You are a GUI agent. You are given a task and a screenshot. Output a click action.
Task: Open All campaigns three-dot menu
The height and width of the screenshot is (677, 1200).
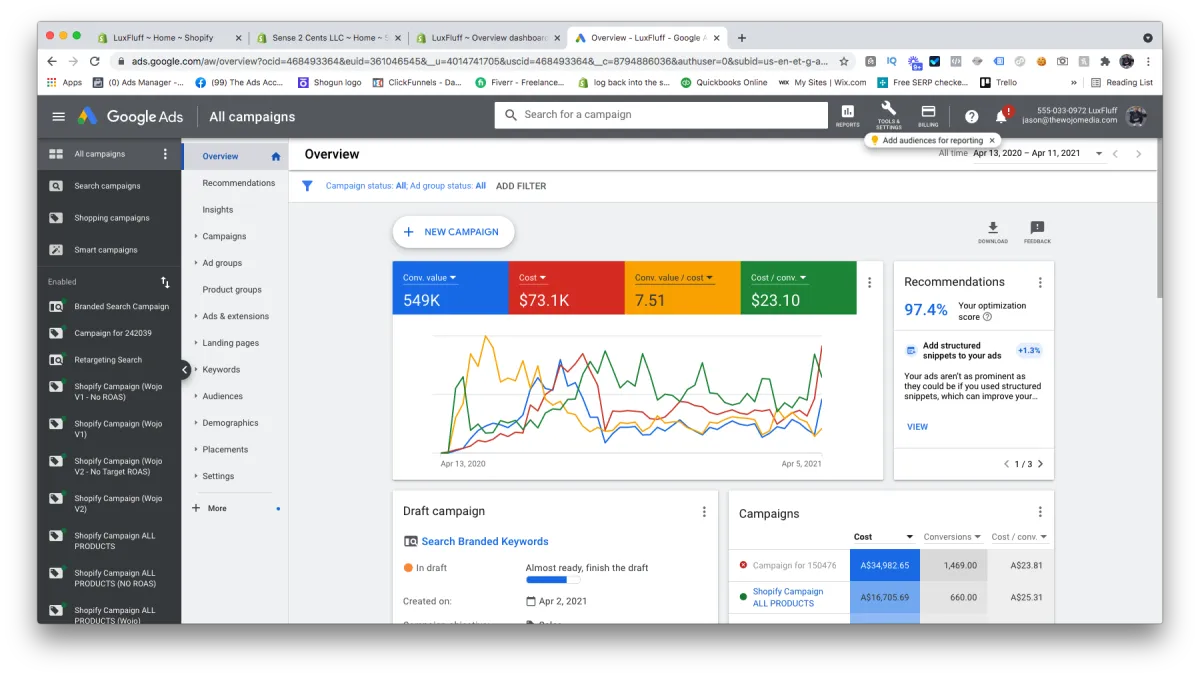point(166,154)
